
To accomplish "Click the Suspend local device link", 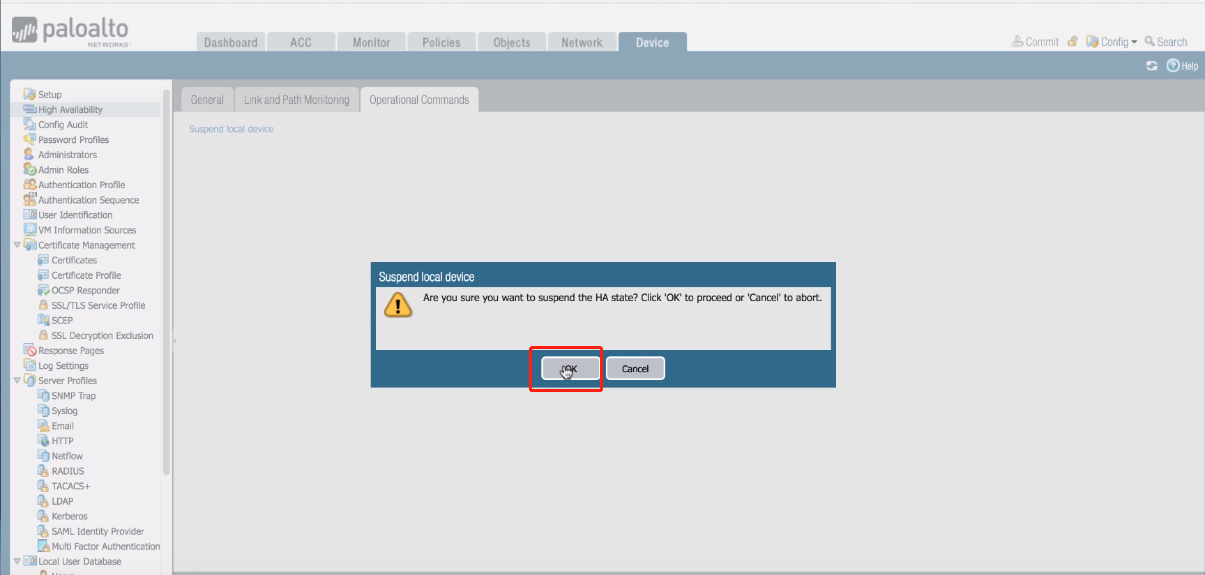I will pos(231,129).
